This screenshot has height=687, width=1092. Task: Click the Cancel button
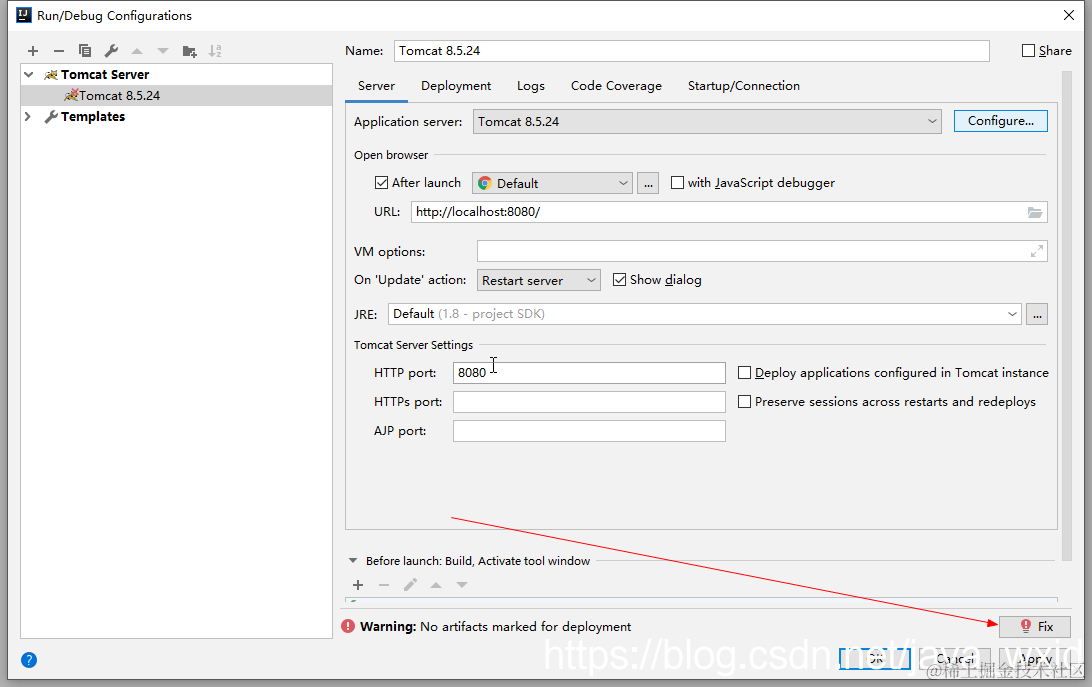[955, 658]
